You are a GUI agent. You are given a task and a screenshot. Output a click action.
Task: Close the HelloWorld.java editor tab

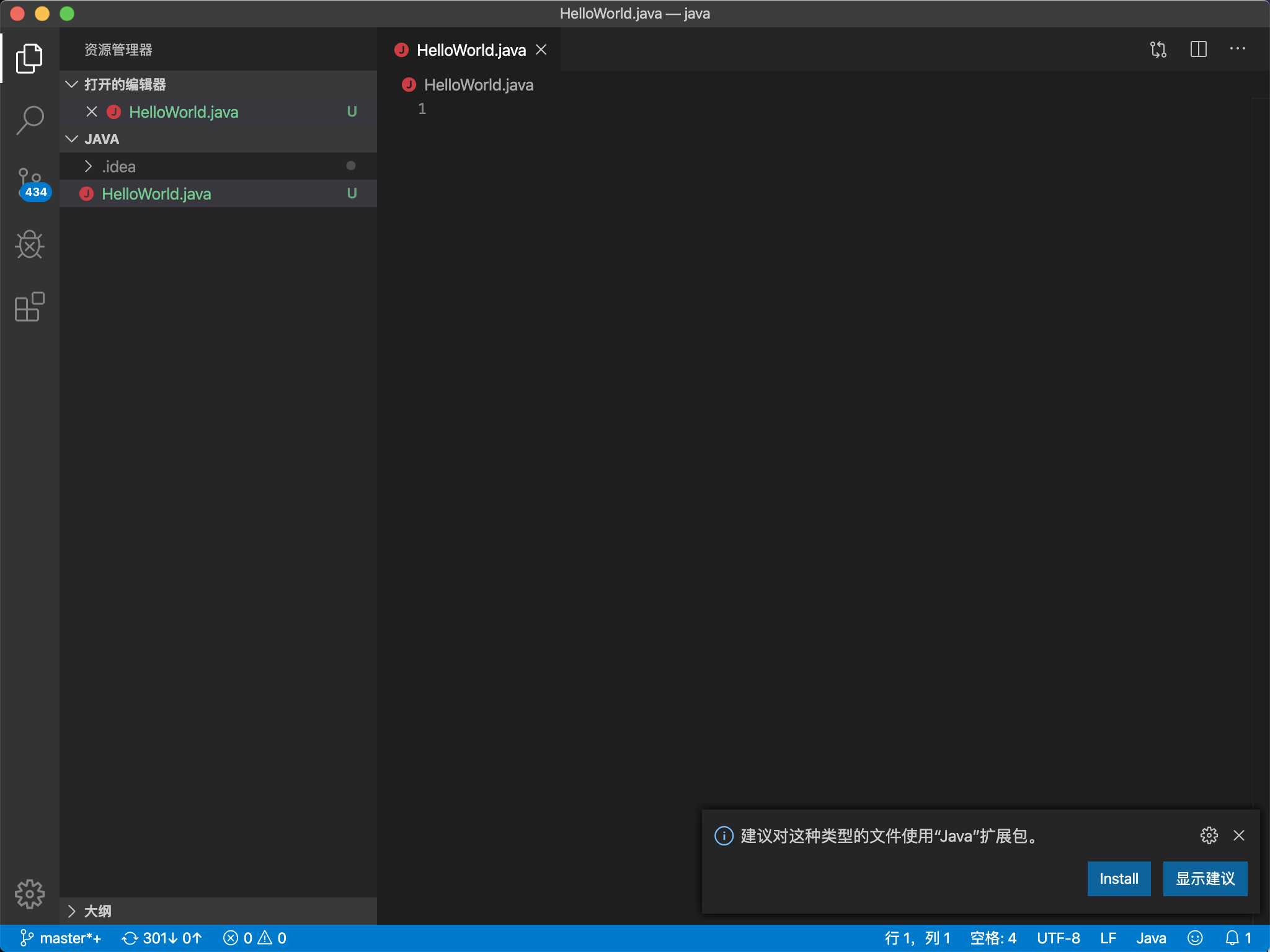(x=541, y=50)
